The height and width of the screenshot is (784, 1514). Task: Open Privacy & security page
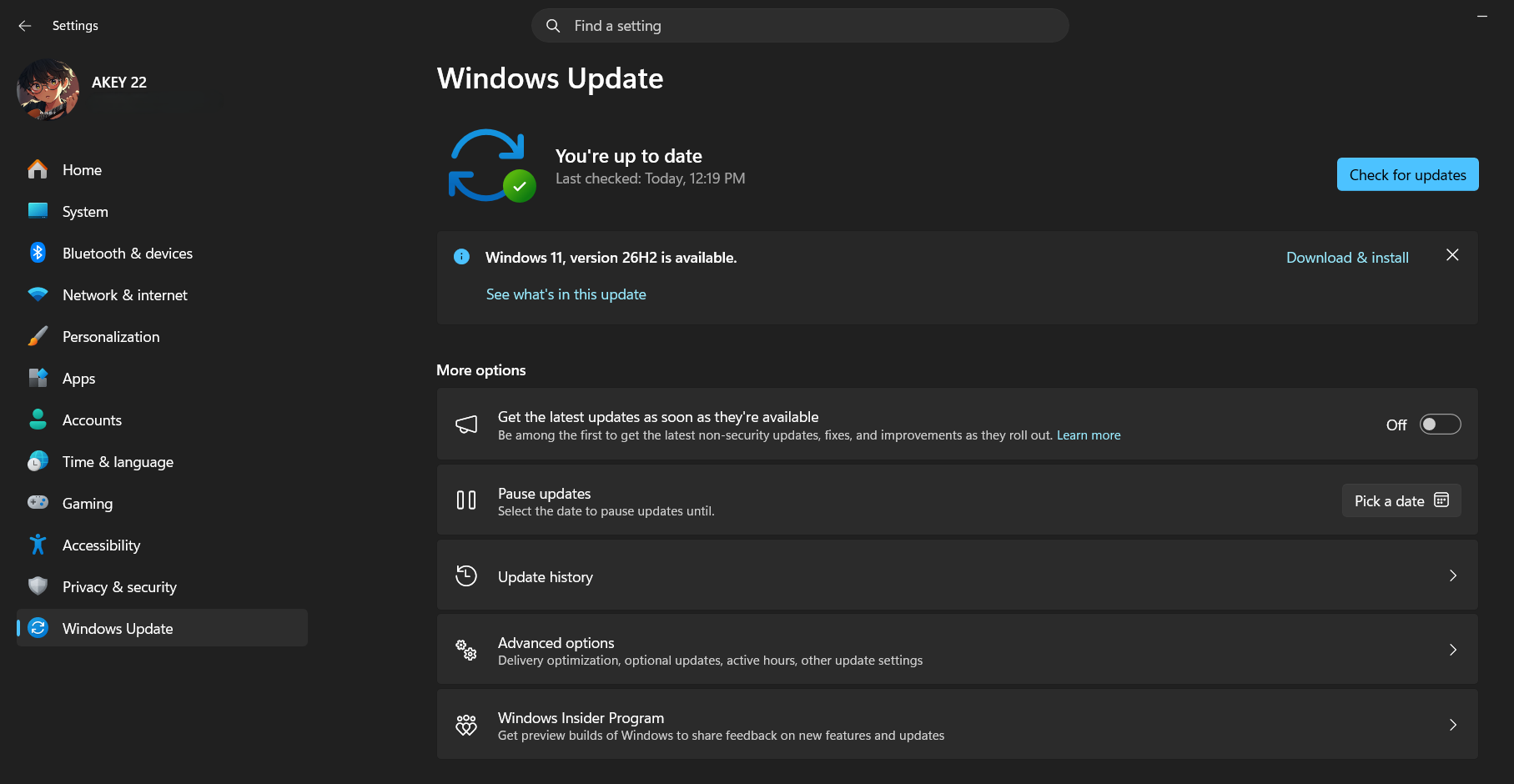click(x=162, y=586)
